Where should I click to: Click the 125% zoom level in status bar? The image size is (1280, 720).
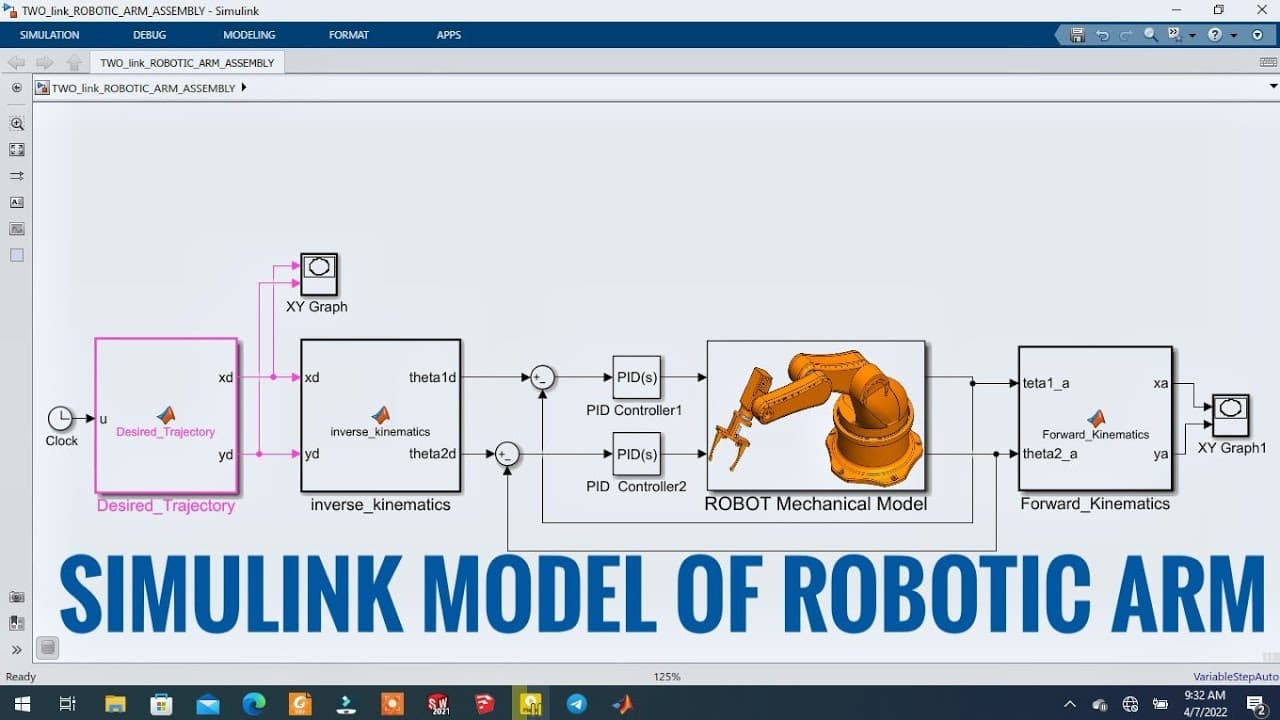pyautogui.click(x=667, y=677)
